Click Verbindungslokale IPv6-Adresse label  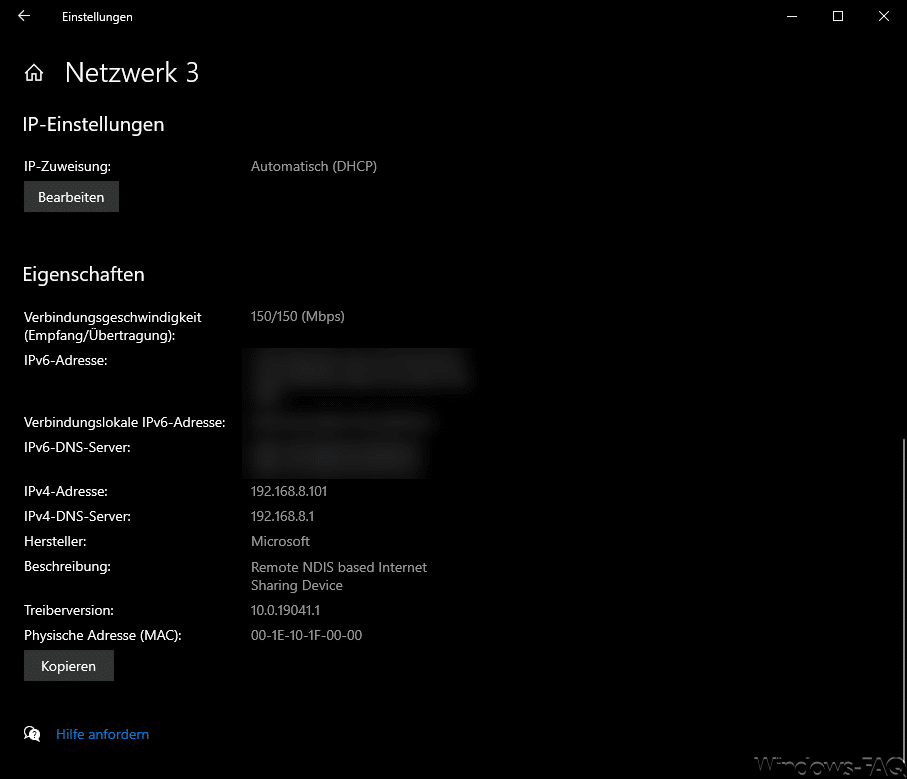124,422
